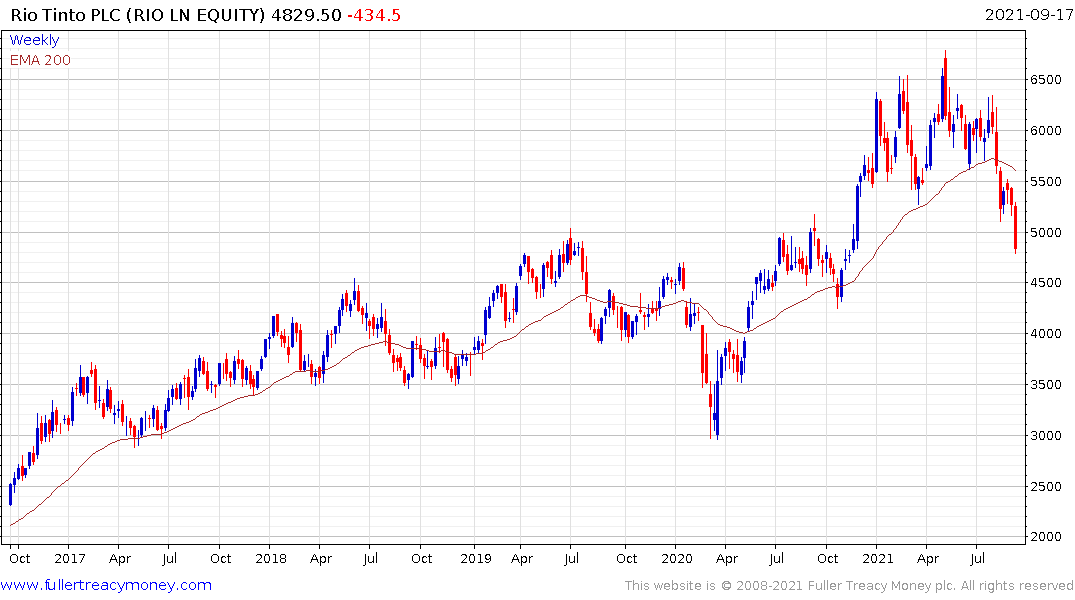
Task: Click the copyright notice for Fuller Treacy Money
Action: (x=849, y=586)
